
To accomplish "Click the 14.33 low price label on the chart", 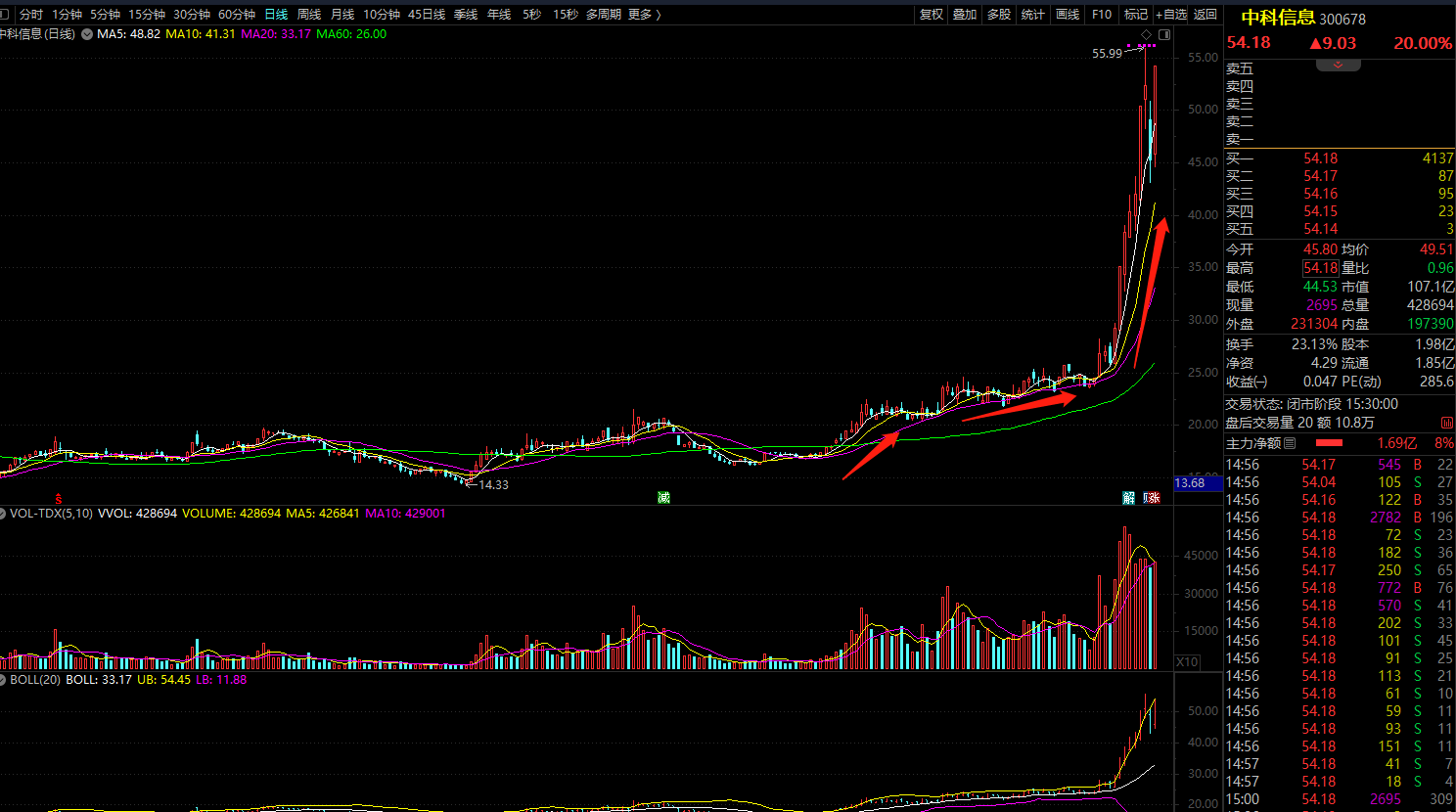I will [493, 484].
